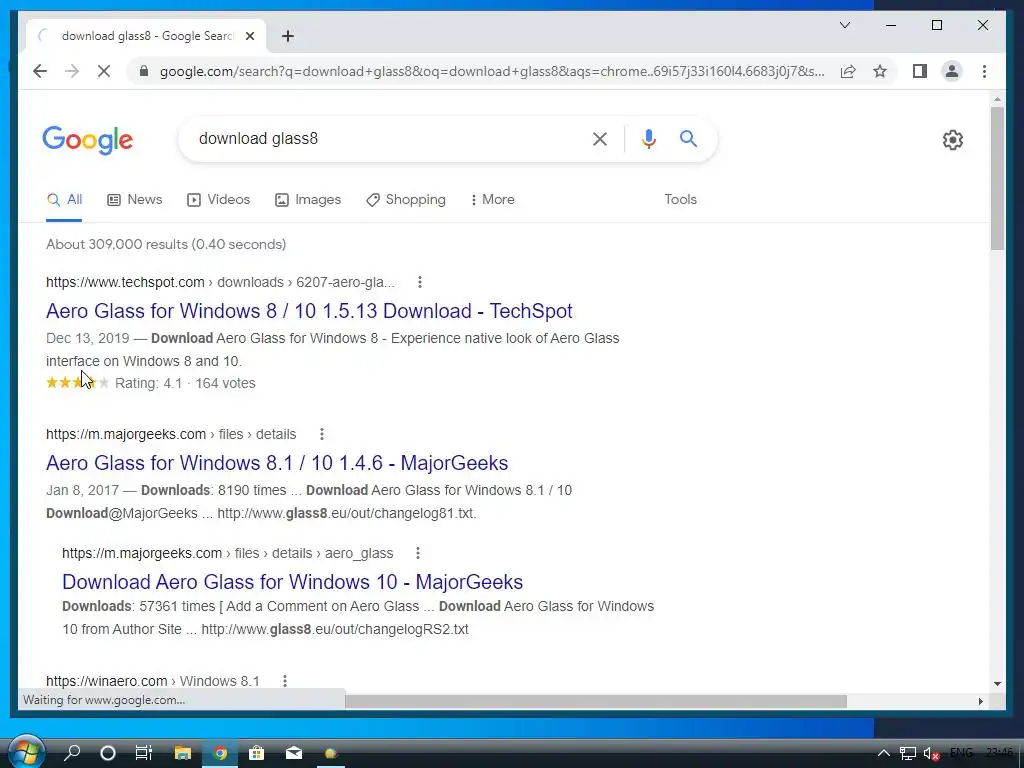The width and height of the screenshot is (1024, 768).
Task: Click the network tray icon
Action: pos(908,754)
